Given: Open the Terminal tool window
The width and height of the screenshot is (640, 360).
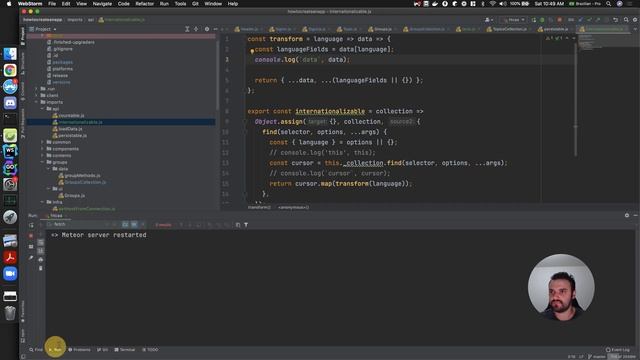Looking at the screenshot, I should [125, 350].
